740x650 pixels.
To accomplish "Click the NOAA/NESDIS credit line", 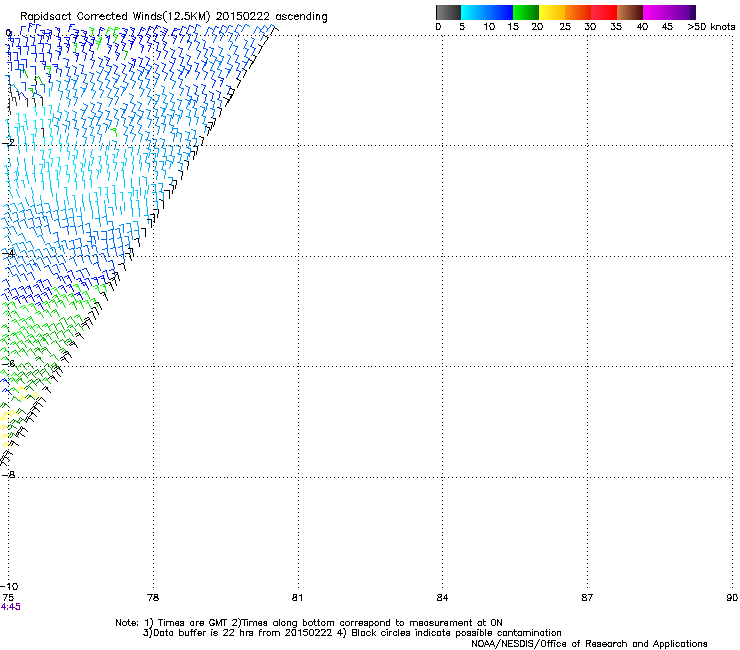I will tap(589, 644).
